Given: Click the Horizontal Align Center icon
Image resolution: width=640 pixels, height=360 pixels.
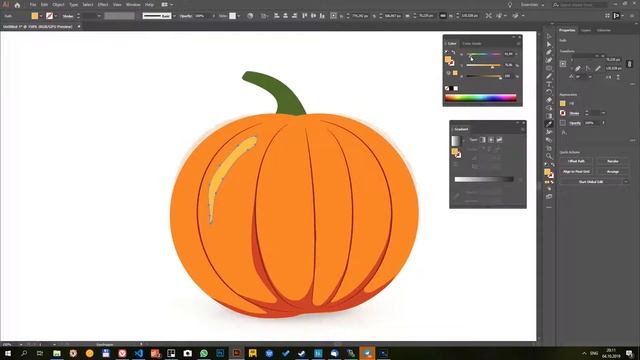Looking at the screenshot, I should tap(286, 16).
